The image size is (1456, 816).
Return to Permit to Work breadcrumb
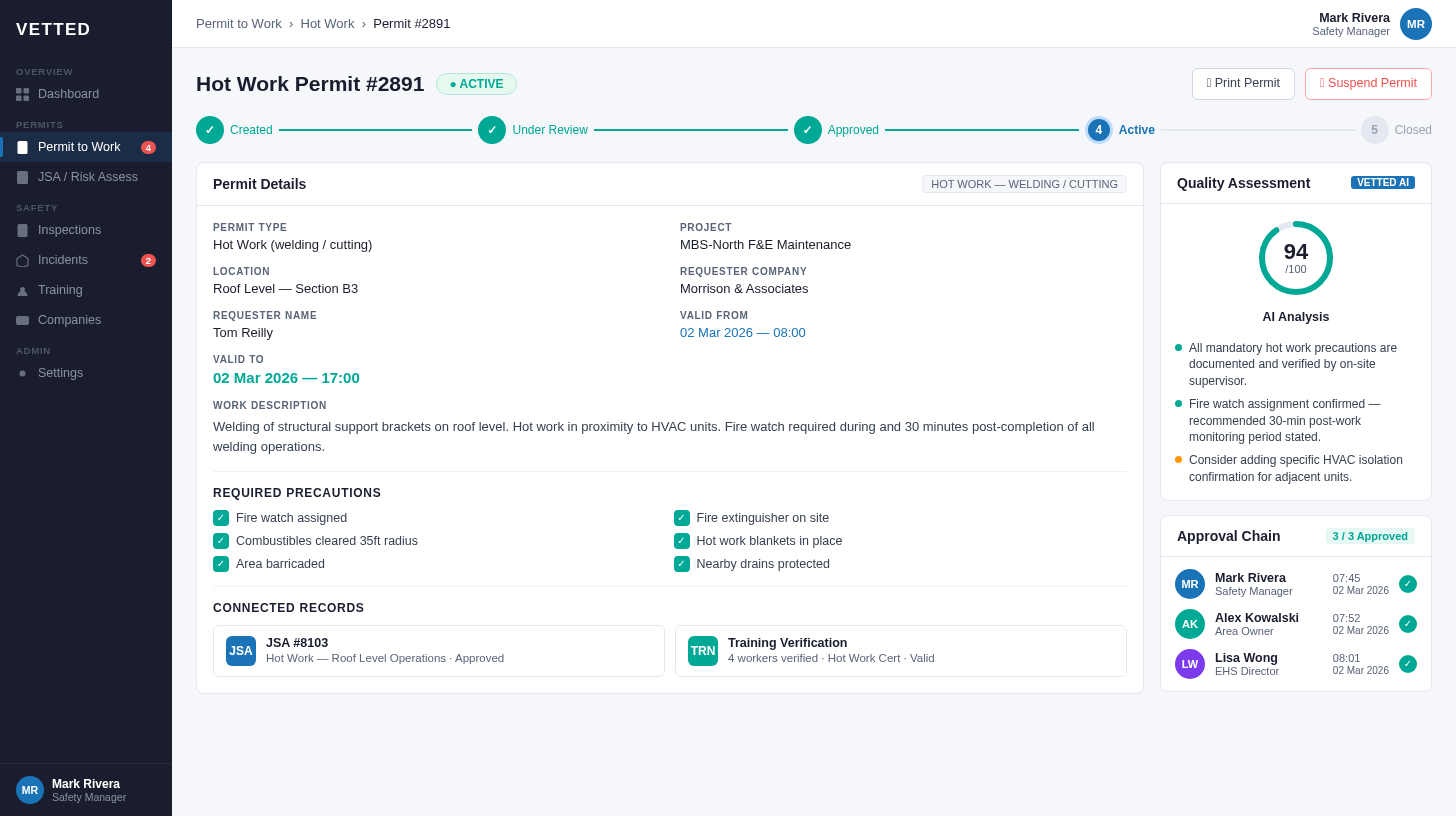click(239, 23)
